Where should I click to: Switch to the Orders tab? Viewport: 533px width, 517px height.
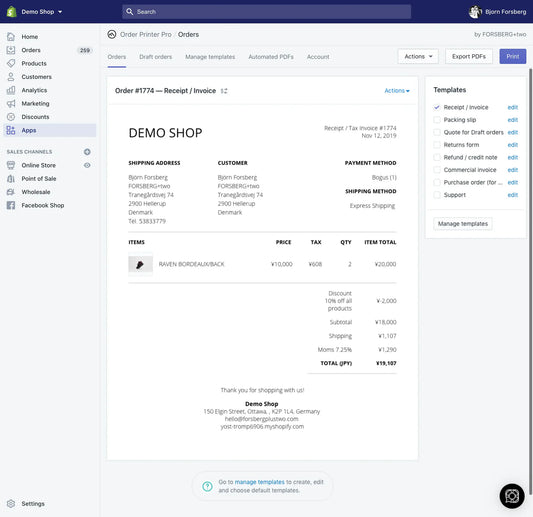117,57
